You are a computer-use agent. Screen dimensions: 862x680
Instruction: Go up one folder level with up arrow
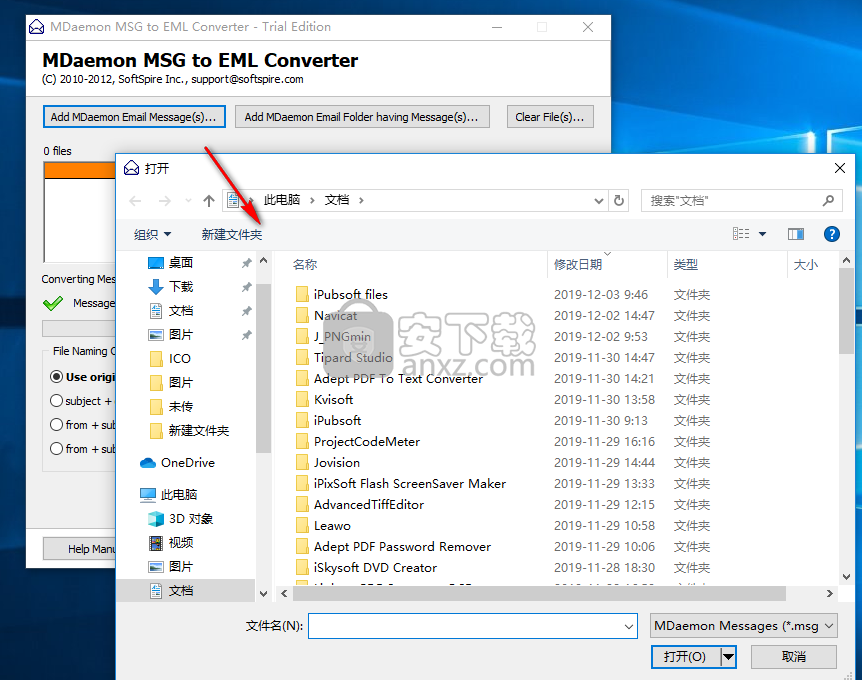(x=209, y=201)
